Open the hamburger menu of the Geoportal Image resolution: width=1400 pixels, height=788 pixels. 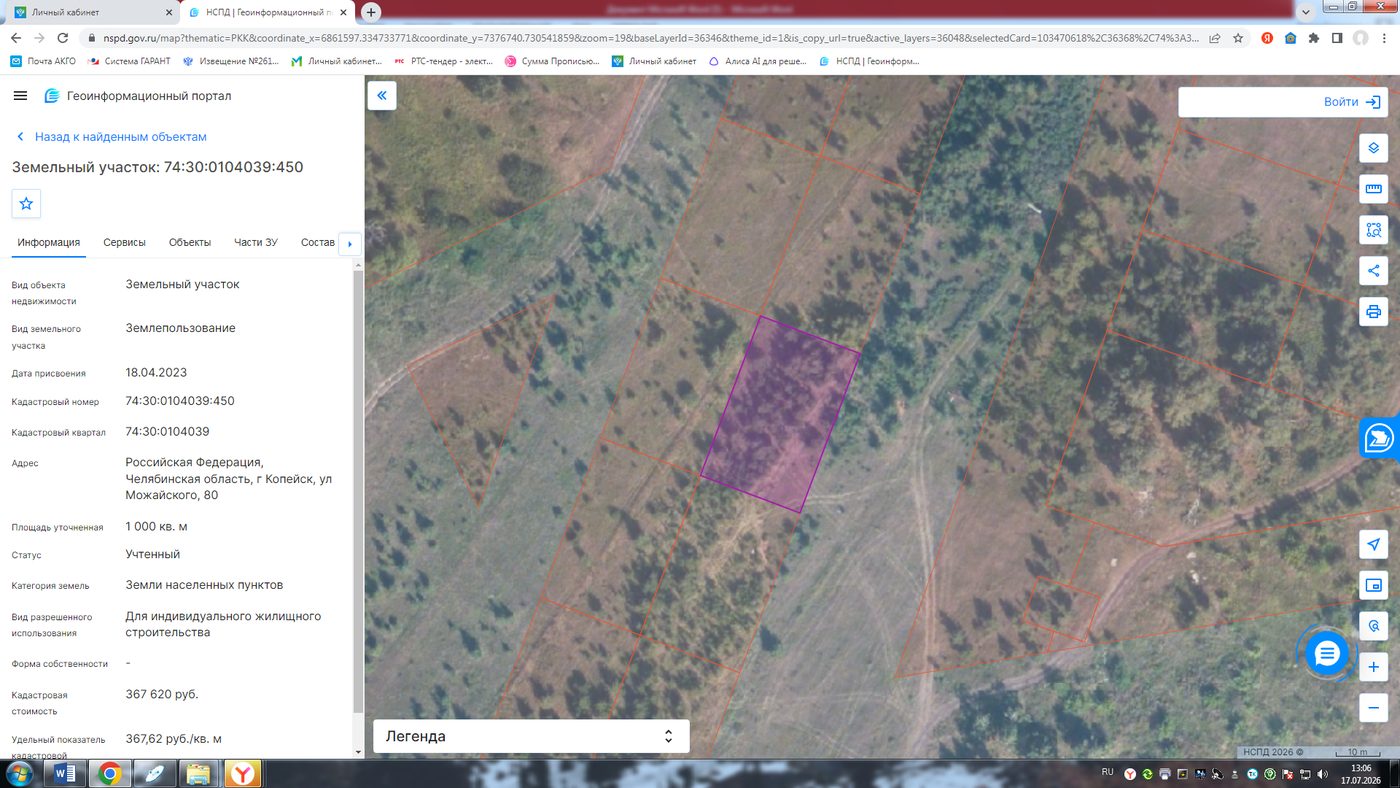tap(20, 96)
